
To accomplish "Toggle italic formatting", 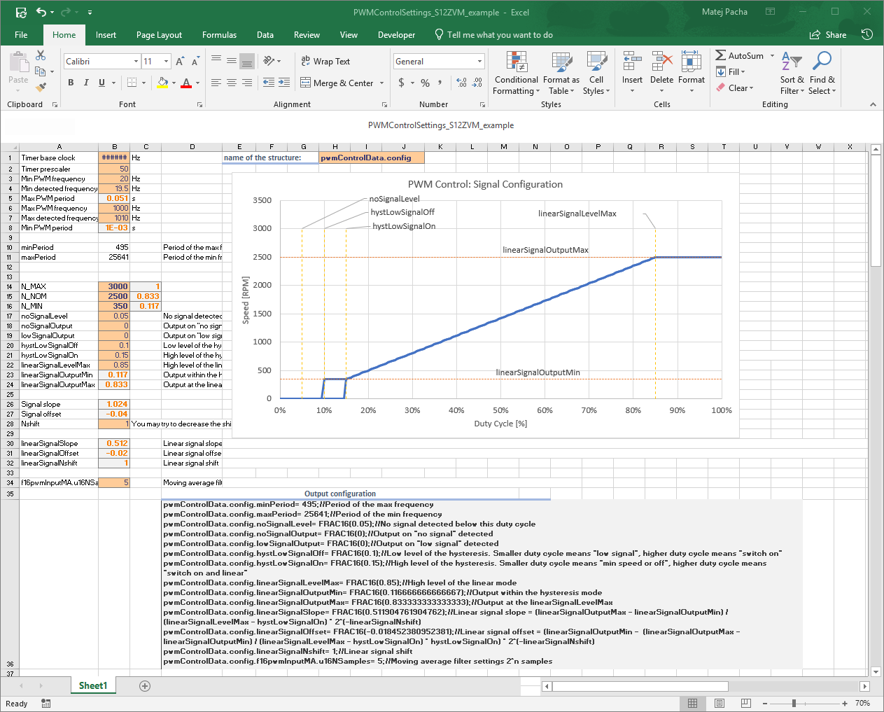I will point(85,82).
